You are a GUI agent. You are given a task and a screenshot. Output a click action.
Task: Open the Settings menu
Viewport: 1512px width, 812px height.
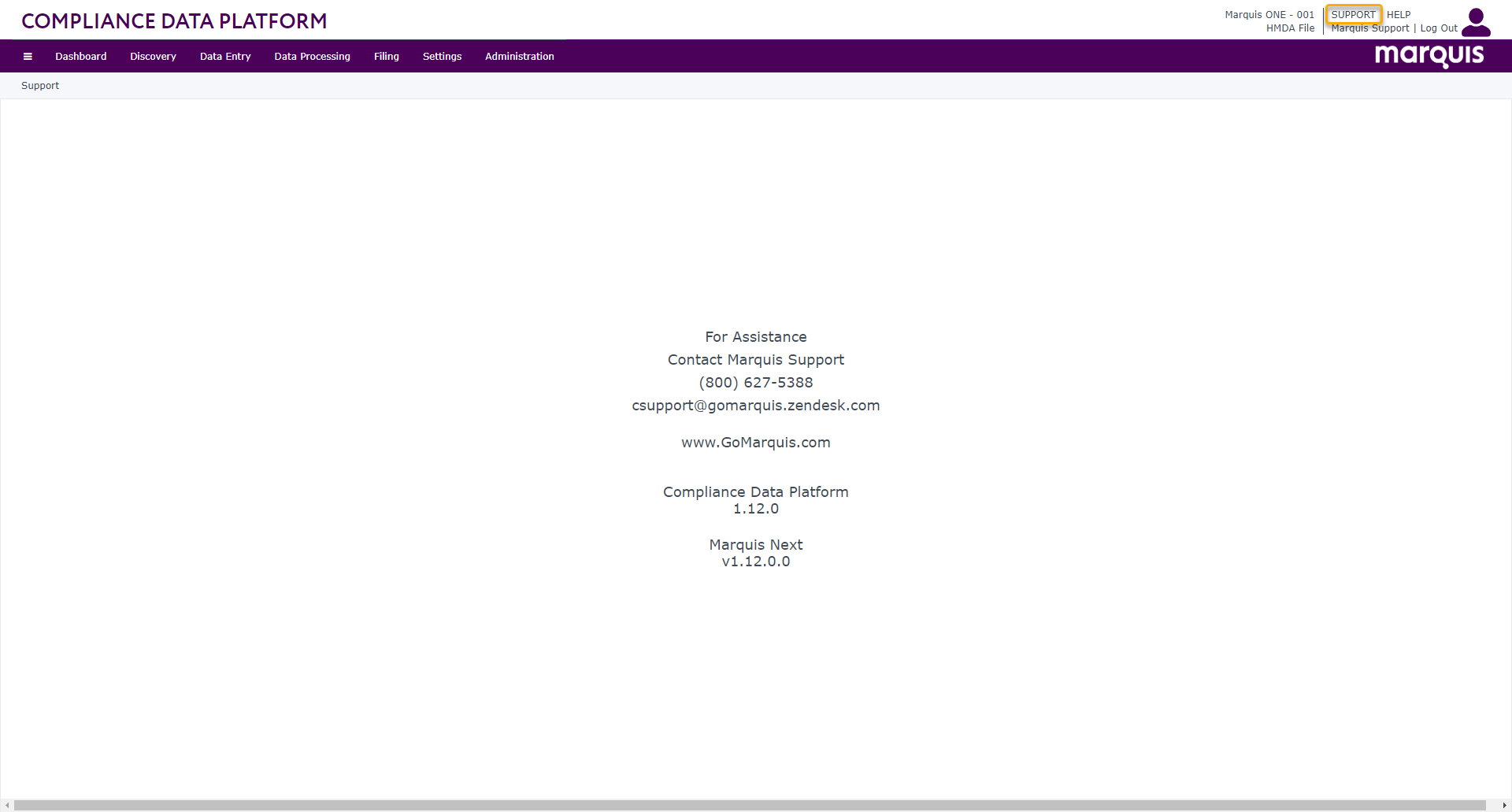(442, 57)
